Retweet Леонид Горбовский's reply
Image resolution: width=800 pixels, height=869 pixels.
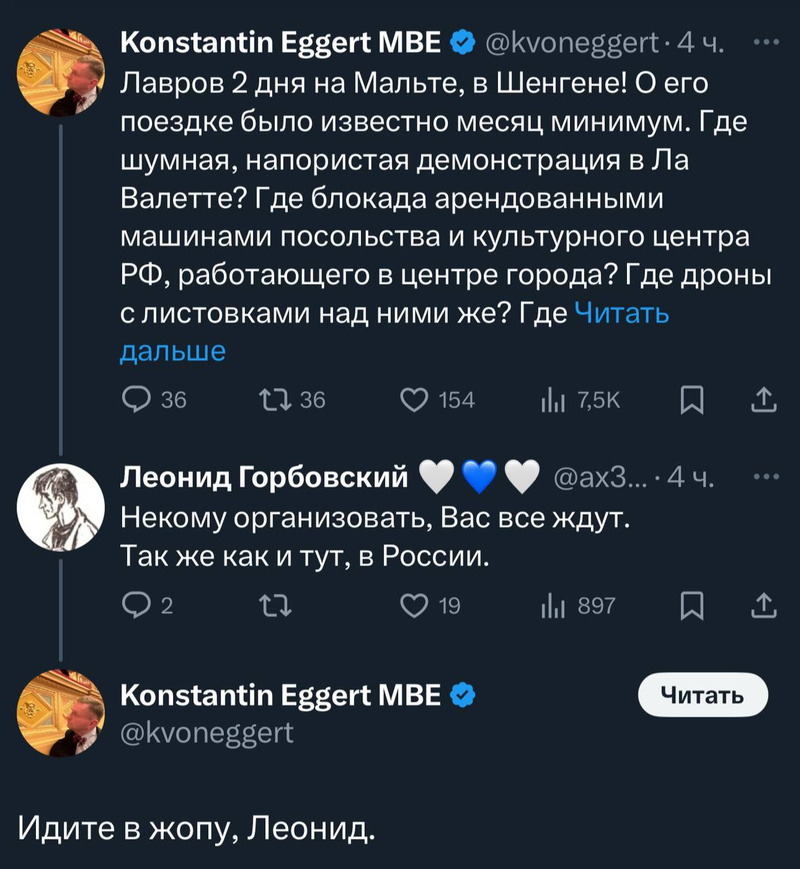(274, 605)
